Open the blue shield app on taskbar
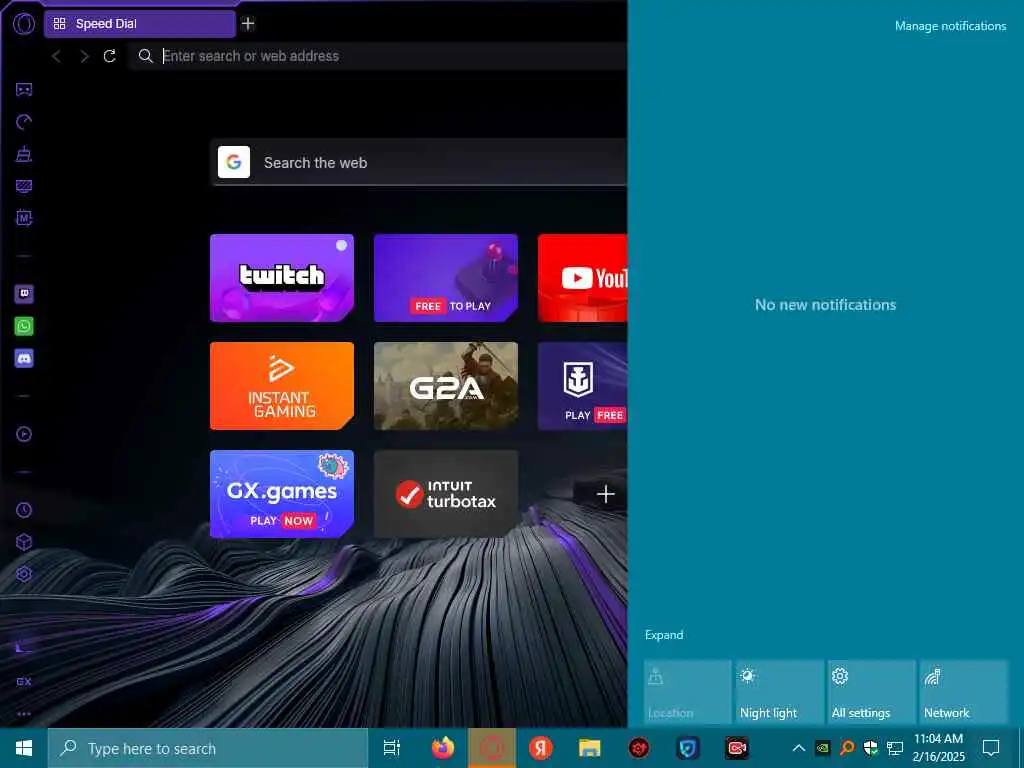Screen dimensions: 1024x768 click(x=688, y=748)
